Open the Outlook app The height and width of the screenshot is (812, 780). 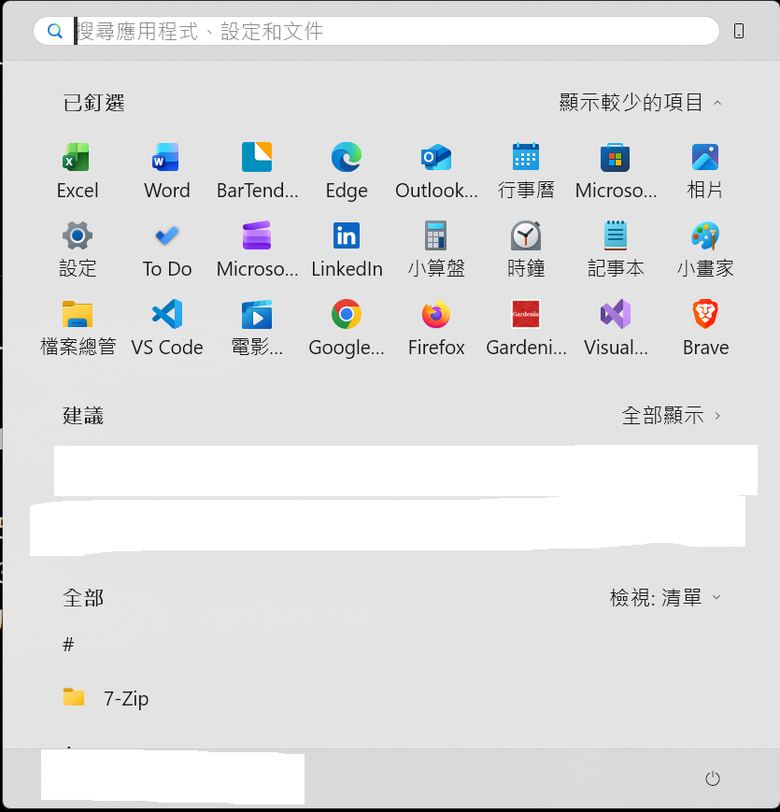click(x=436, y=170)
